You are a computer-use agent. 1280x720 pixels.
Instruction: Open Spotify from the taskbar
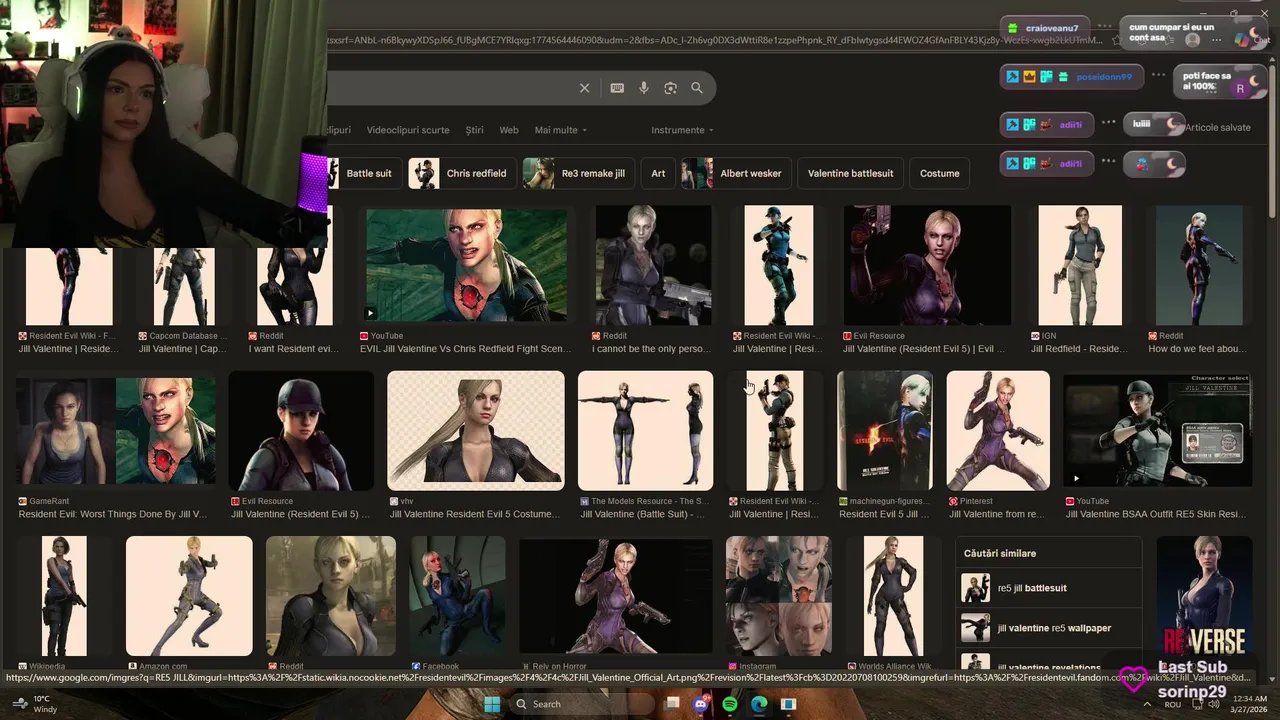(730, 704)
